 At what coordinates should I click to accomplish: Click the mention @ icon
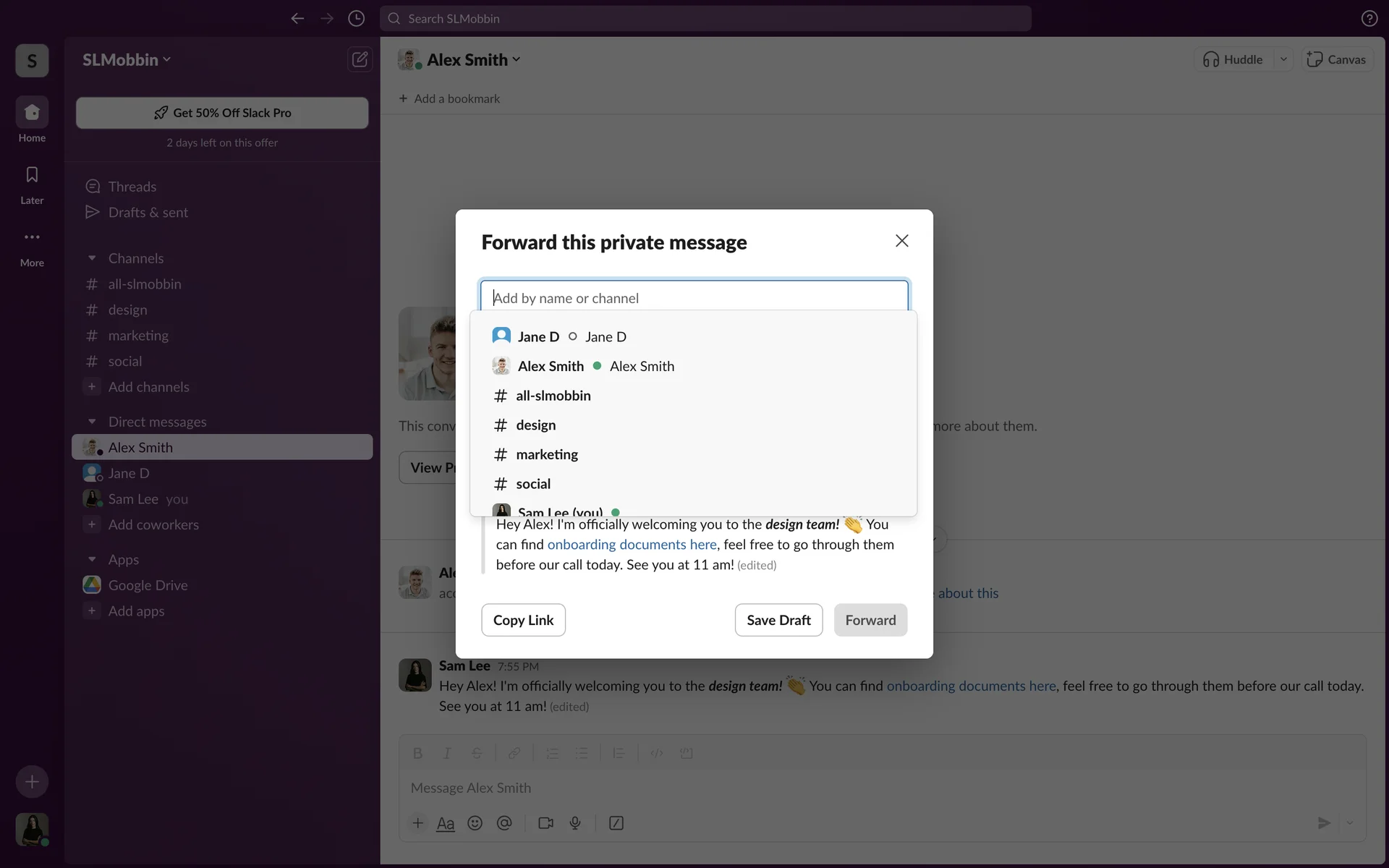(504, 823)
